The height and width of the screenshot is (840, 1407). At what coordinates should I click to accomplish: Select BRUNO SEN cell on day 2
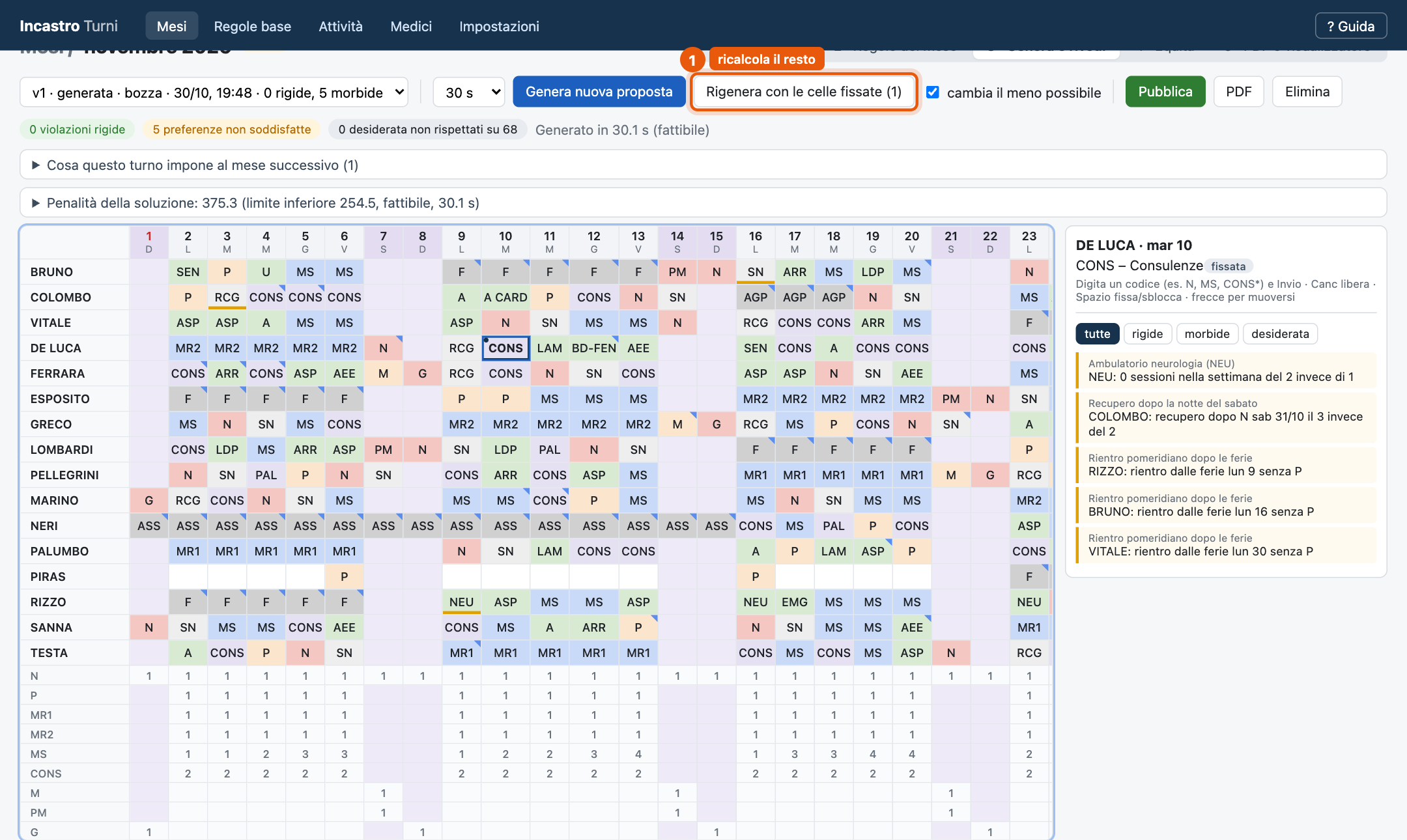[x=188, y=272]
